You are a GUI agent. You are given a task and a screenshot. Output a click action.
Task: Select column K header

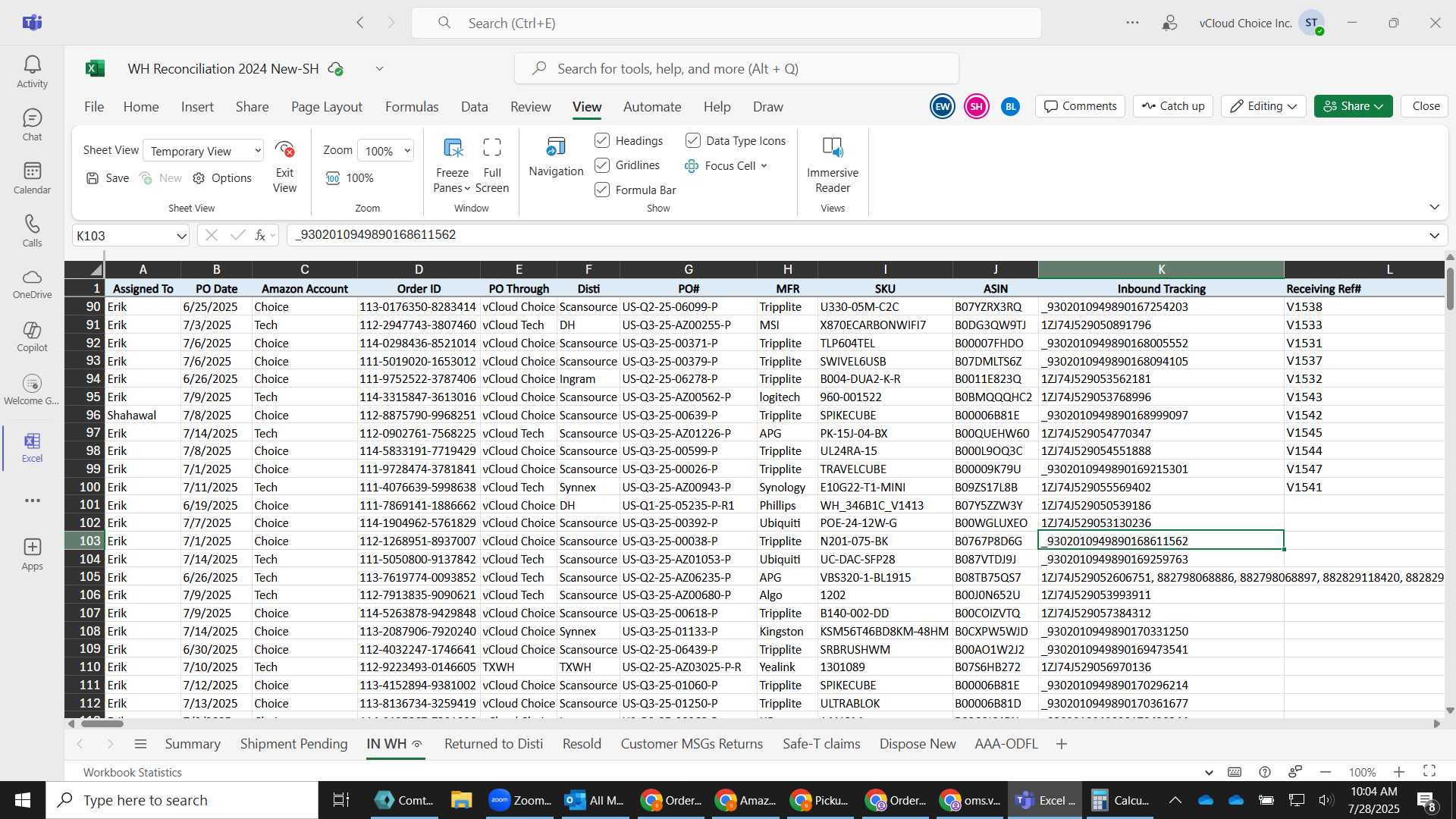(1161, 269)
